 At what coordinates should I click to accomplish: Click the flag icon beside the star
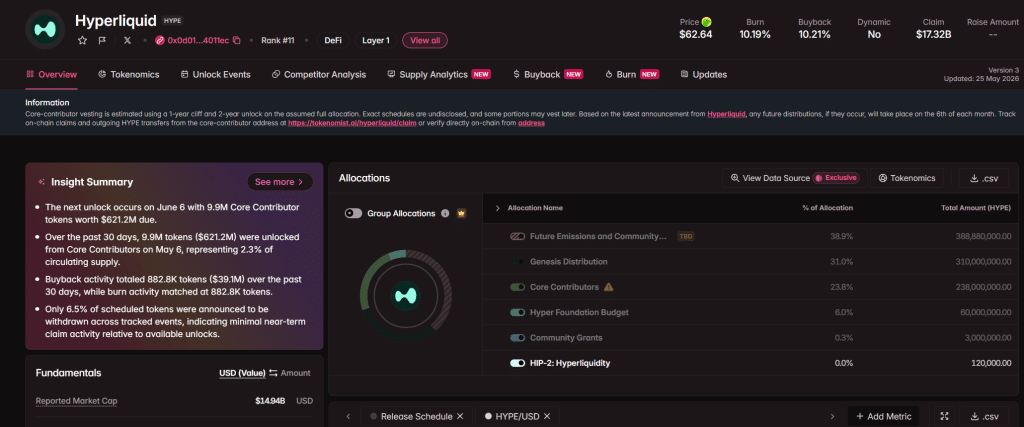point(102,40)
